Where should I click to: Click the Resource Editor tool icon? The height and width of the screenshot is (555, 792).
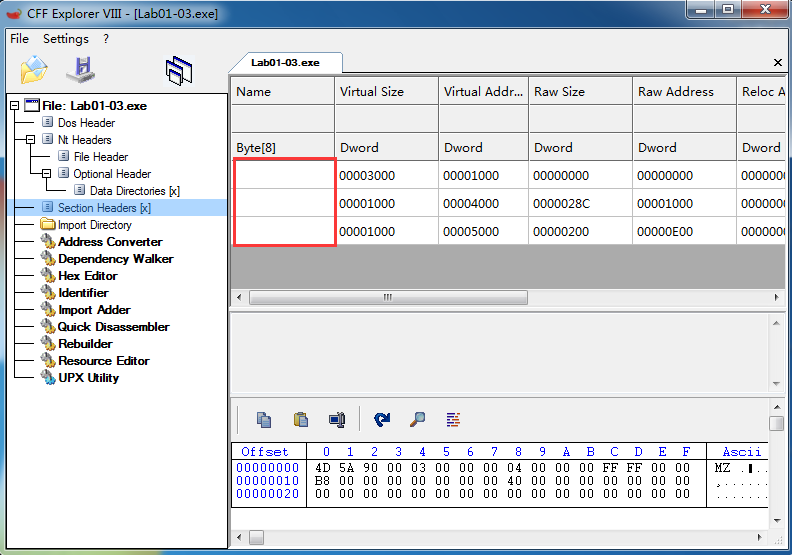[x=48, y=361]
